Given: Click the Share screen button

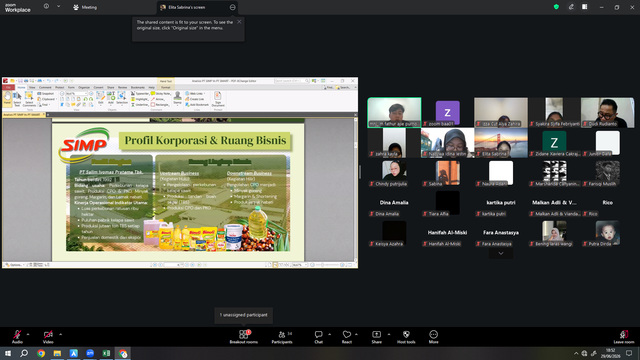Looking at the screenshot, I should pos(376,337).
